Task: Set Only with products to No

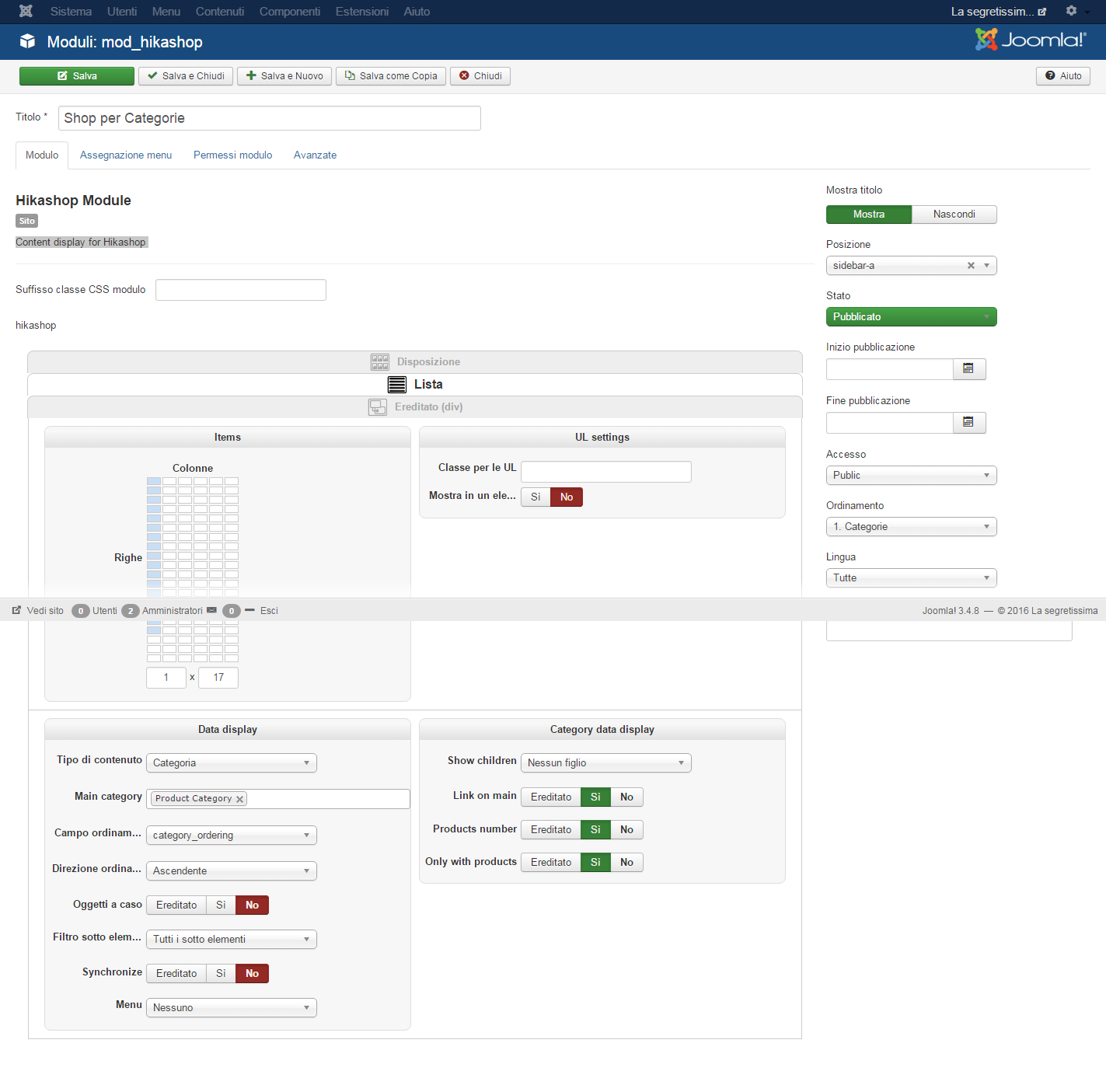Action: pyautogui.click(x=626, y=863)
